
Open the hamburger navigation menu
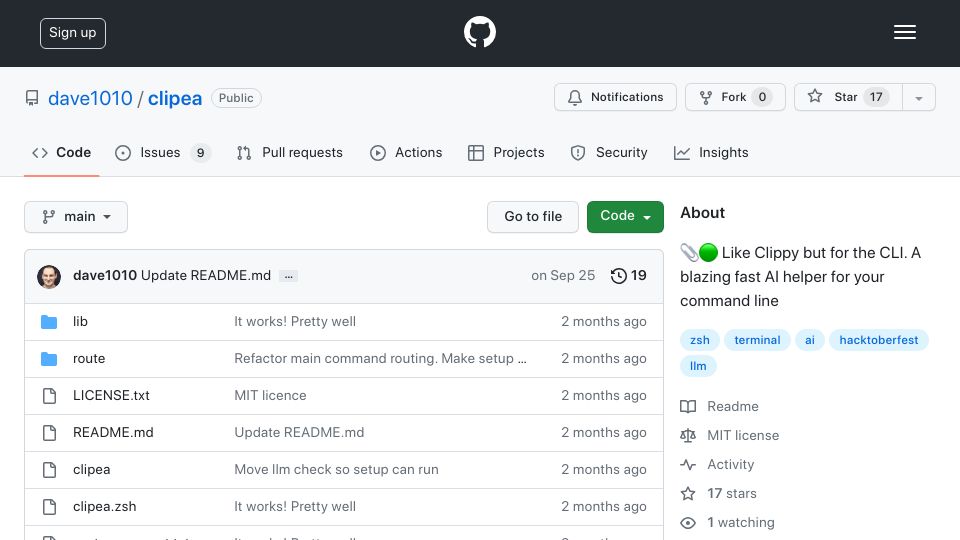904,32
